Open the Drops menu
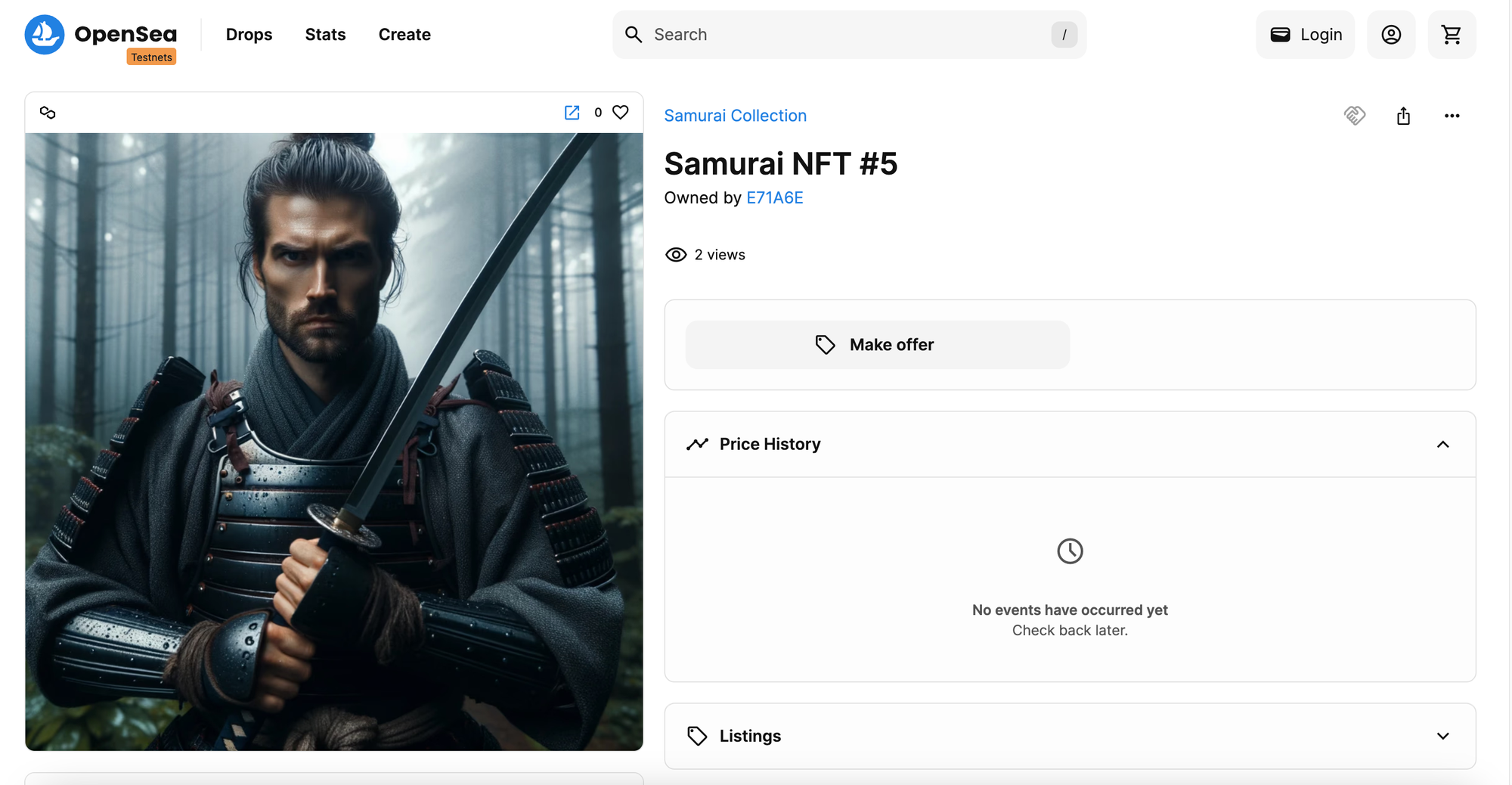 (249, 35)
